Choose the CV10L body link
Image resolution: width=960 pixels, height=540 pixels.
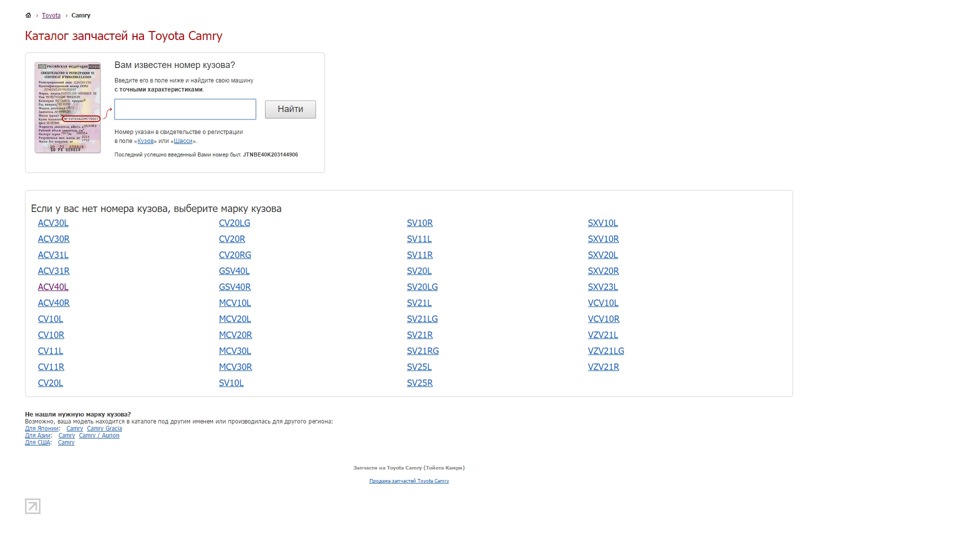(x=50, y=319)
